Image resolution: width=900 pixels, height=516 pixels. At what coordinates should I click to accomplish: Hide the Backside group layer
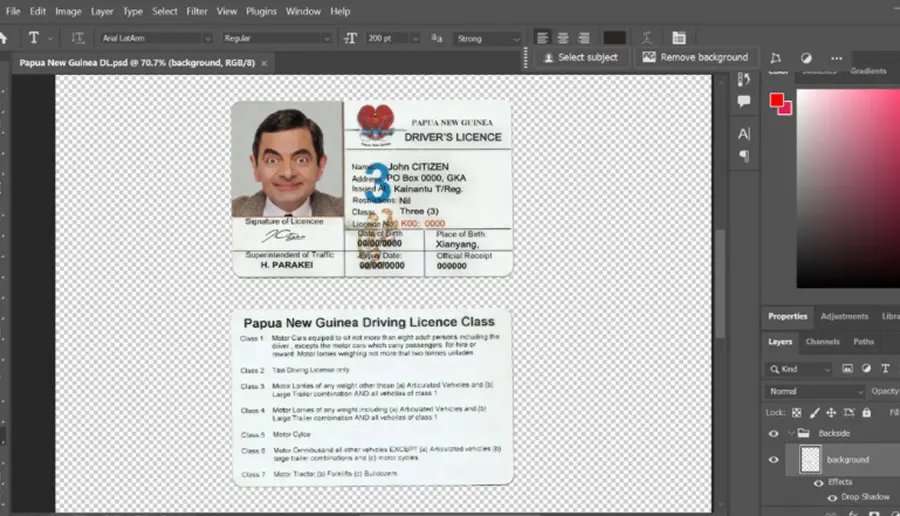[774, 433]
